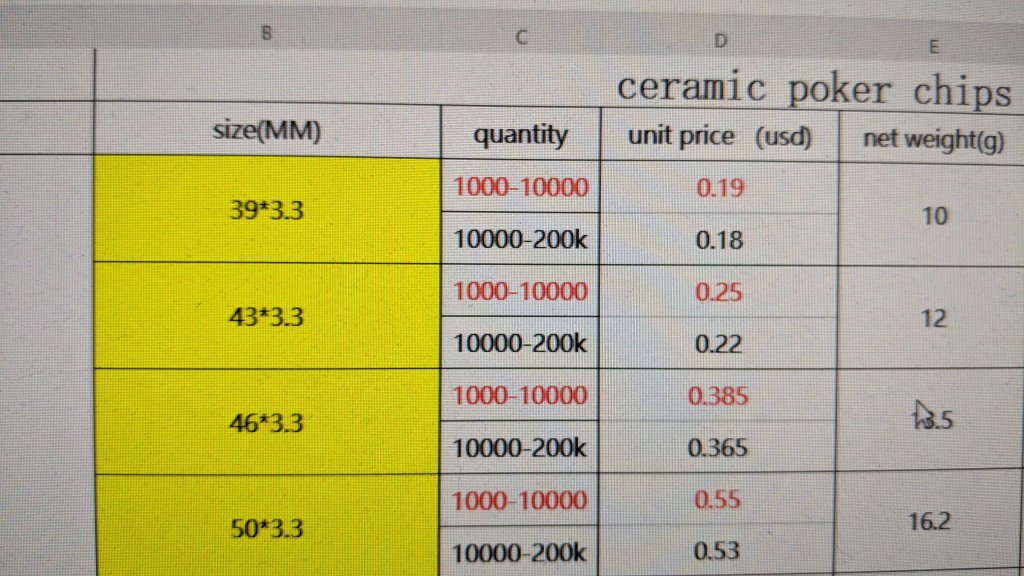Image resolution: width=1024 pixels, height=576 pixels.
Task: Select the yellow 39*3.3 size cell
Action: pyautogui.click(x=267, y=209)
